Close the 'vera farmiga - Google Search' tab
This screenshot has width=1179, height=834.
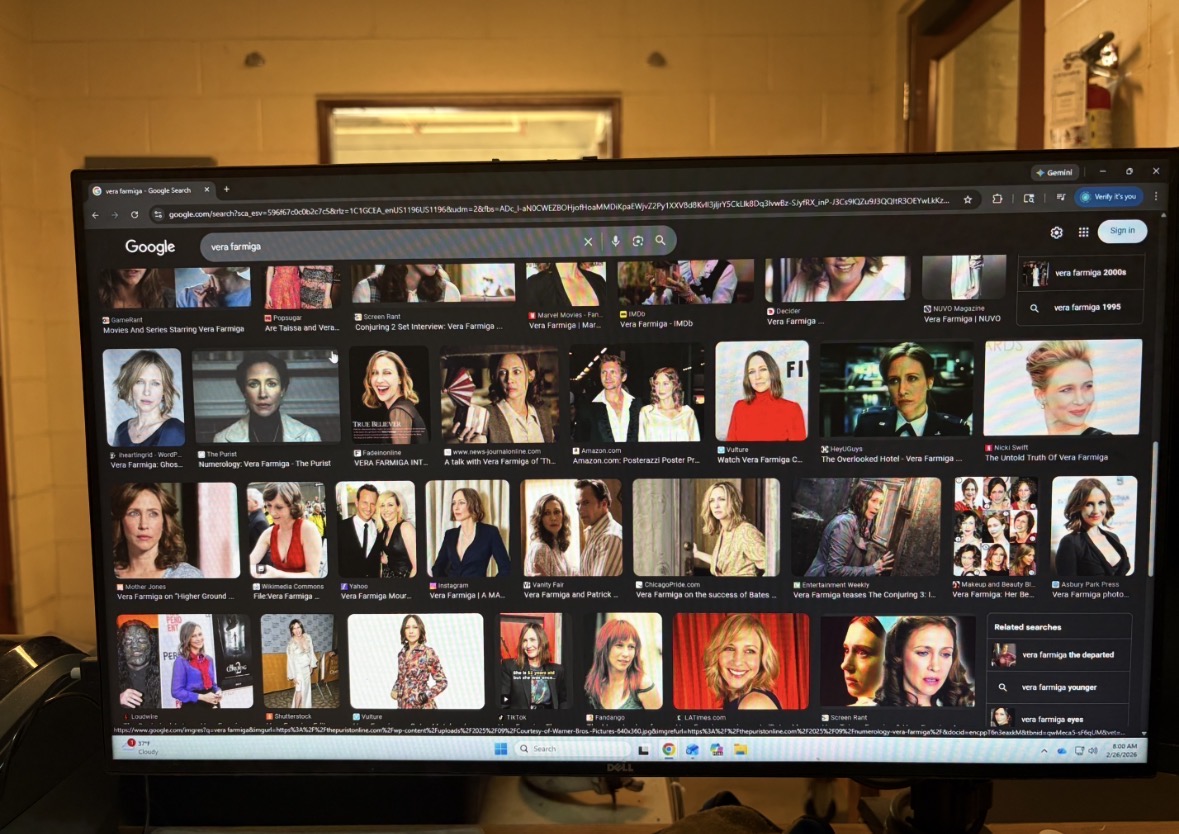[x=207, y=190]
